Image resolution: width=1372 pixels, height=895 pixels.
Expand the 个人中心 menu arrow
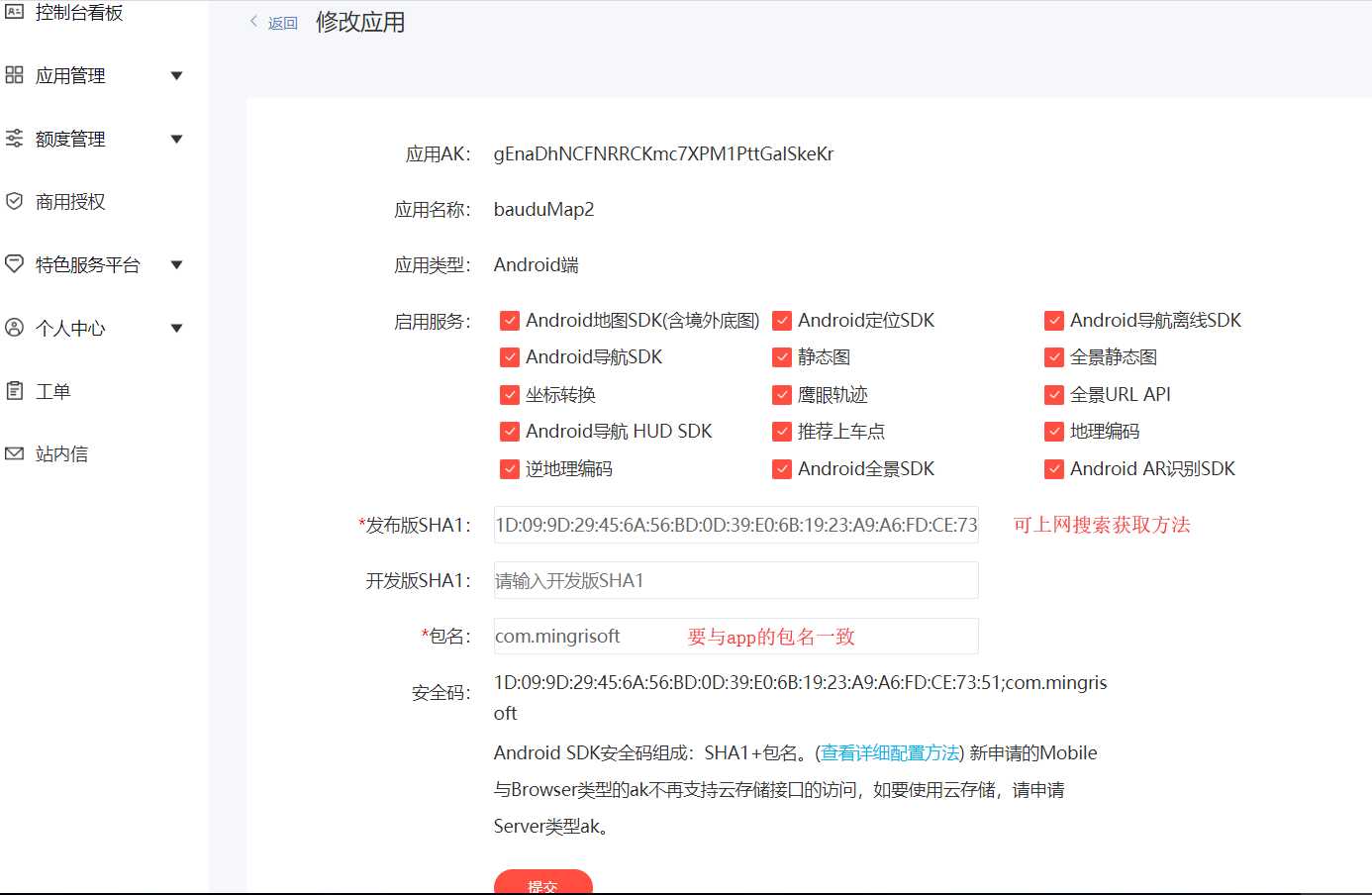tap(176, 329)
